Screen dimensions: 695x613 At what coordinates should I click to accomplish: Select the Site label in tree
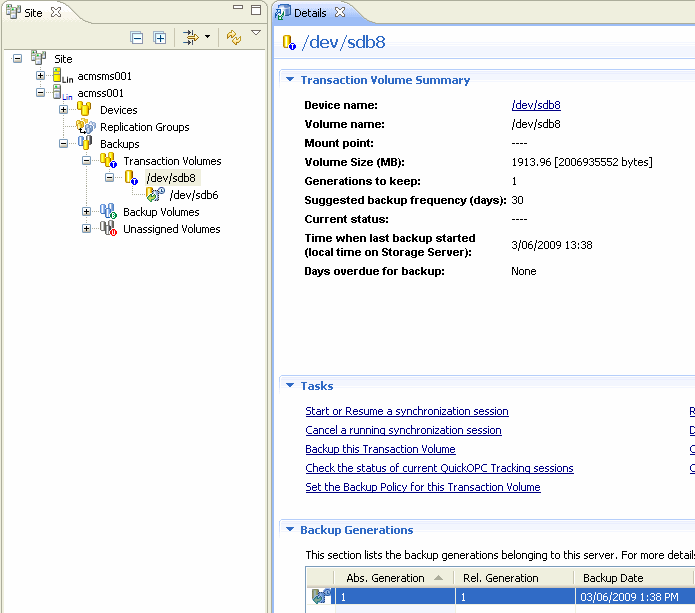coord(63,59)
